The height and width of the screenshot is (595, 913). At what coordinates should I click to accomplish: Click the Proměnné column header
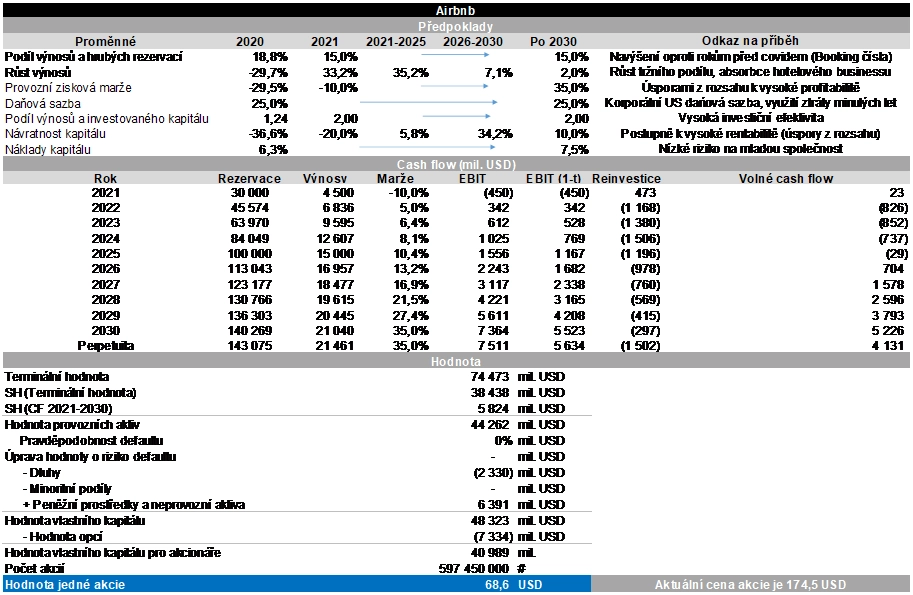(105, 41)
